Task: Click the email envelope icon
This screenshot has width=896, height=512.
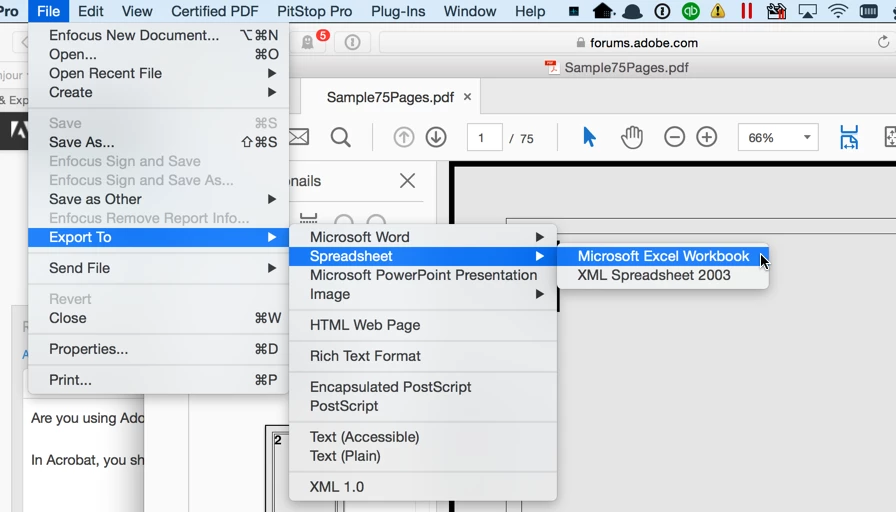Action: pyautogui.click(x=299, y=138)
